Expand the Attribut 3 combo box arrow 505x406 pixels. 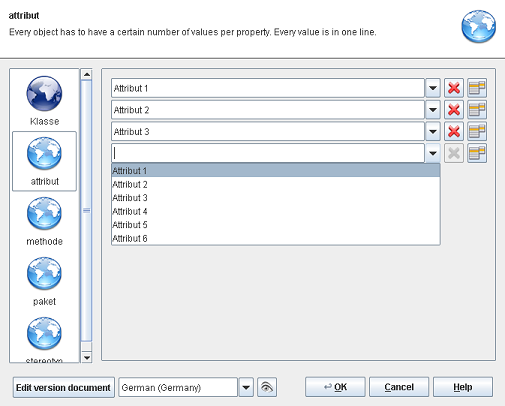pos(433,131)
